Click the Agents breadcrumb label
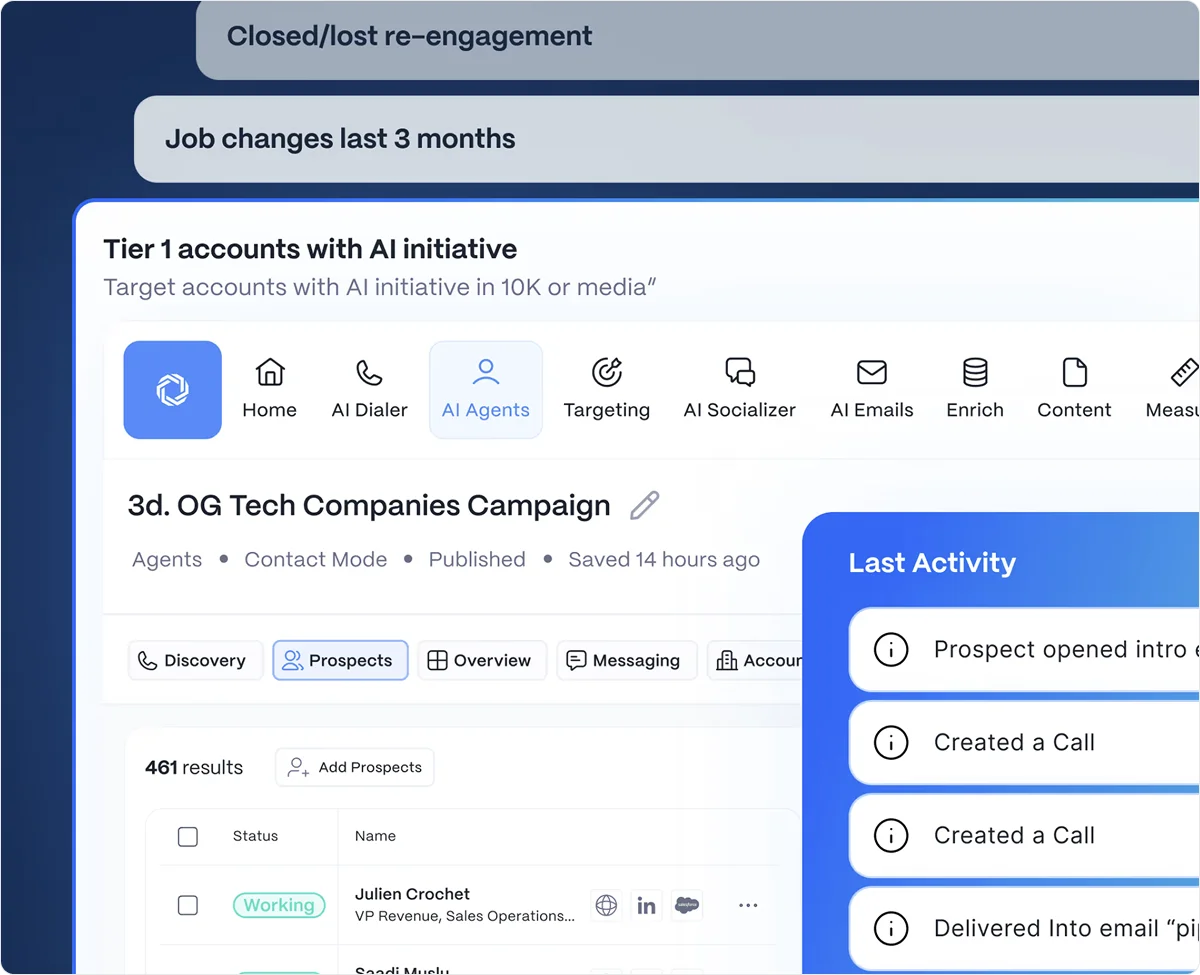The height and width of the screenshot is (975, 1200). [x=167, y=560]
